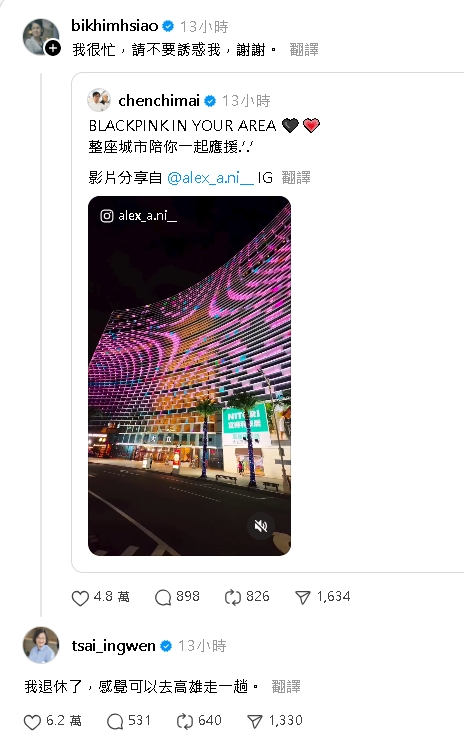This screenshot has height=743, width=464.
Task: Unmute the video with the speaker icon
Action: (261, 526)
